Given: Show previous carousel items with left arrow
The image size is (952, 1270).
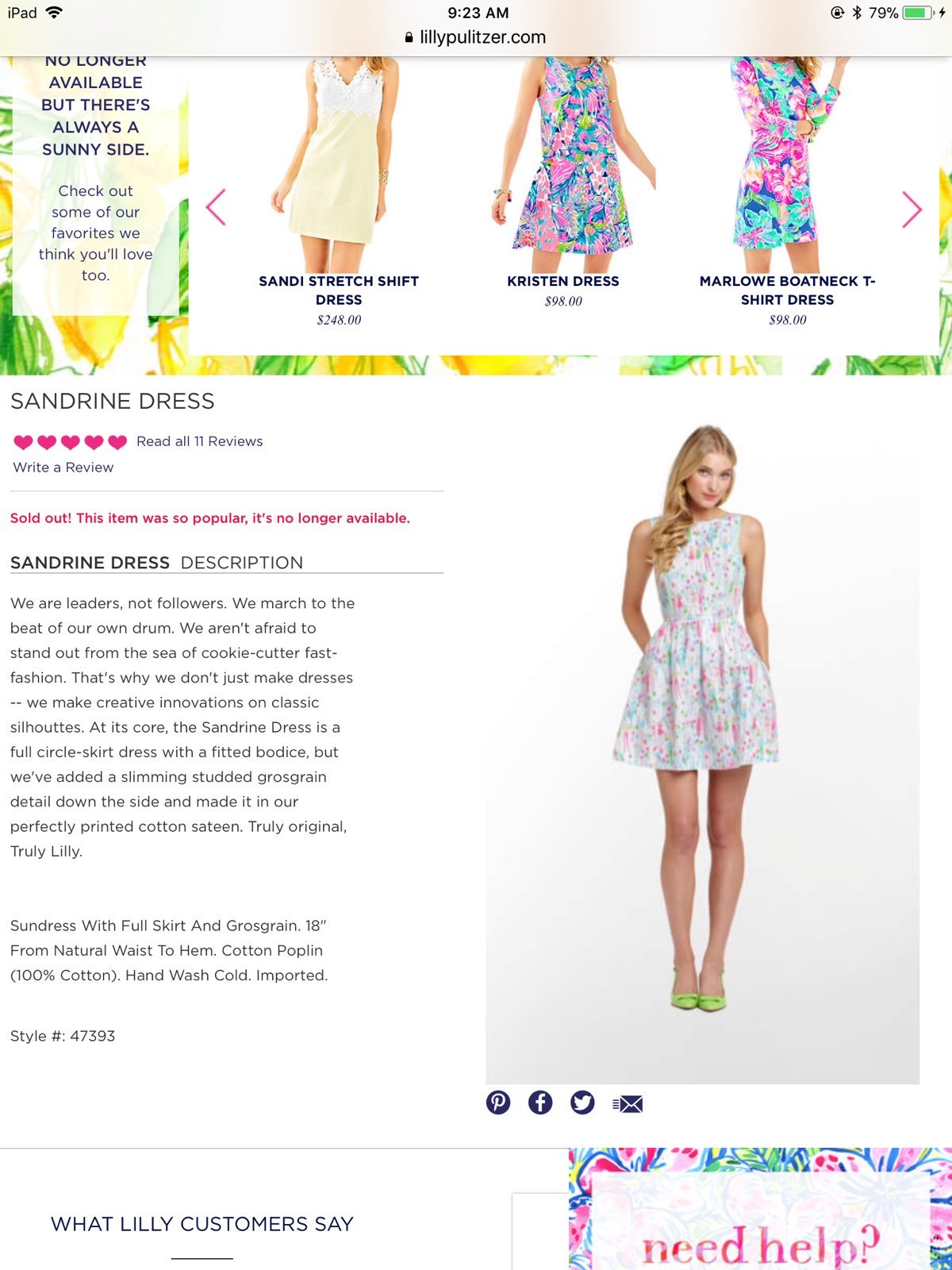Looking at the screenshot, I should (x=216, y=208).
